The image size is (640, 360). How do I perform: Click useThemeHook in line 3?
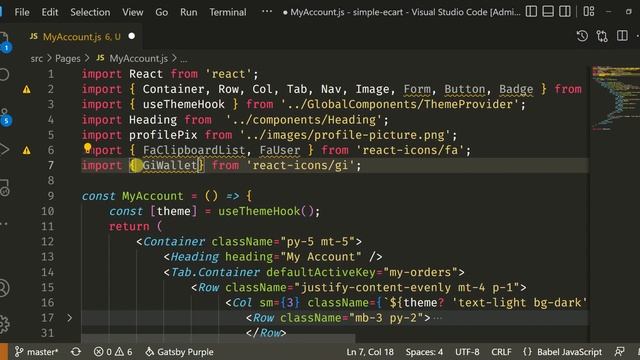(184, 104)
